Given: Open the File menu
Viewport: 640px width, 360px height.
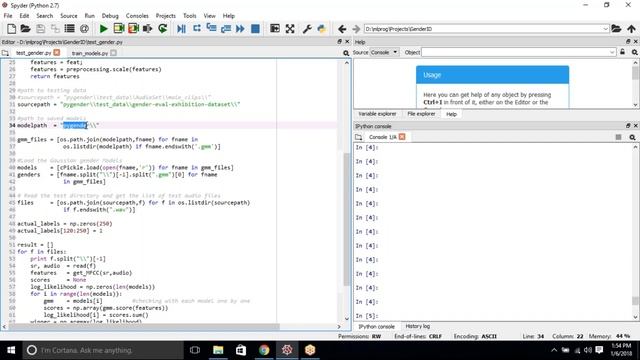Looking at the screenshot, I should click(x=8, y=16).
